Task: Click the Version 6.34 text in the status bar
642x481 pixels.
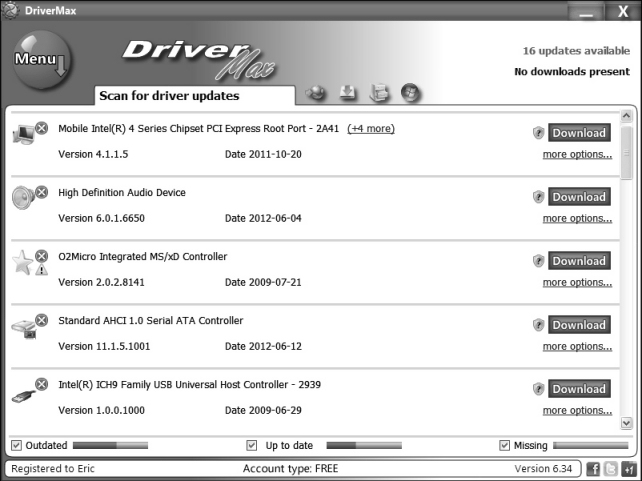Action: (x=543, y=469)
